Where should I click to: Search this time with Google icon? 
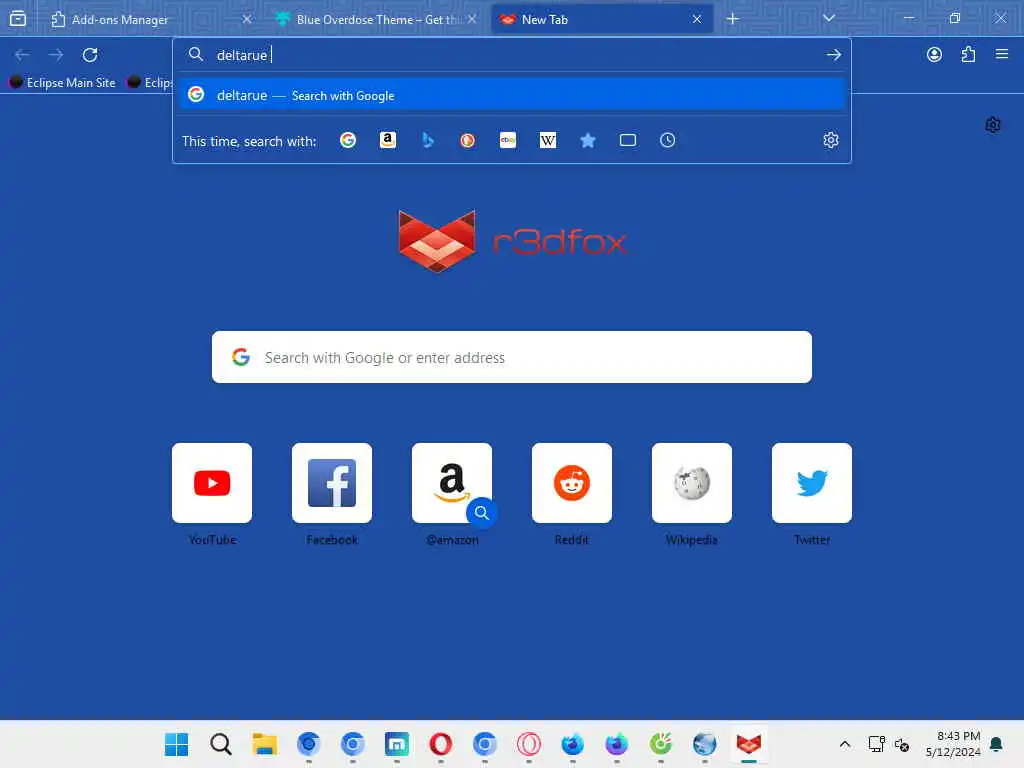point(348,140)
